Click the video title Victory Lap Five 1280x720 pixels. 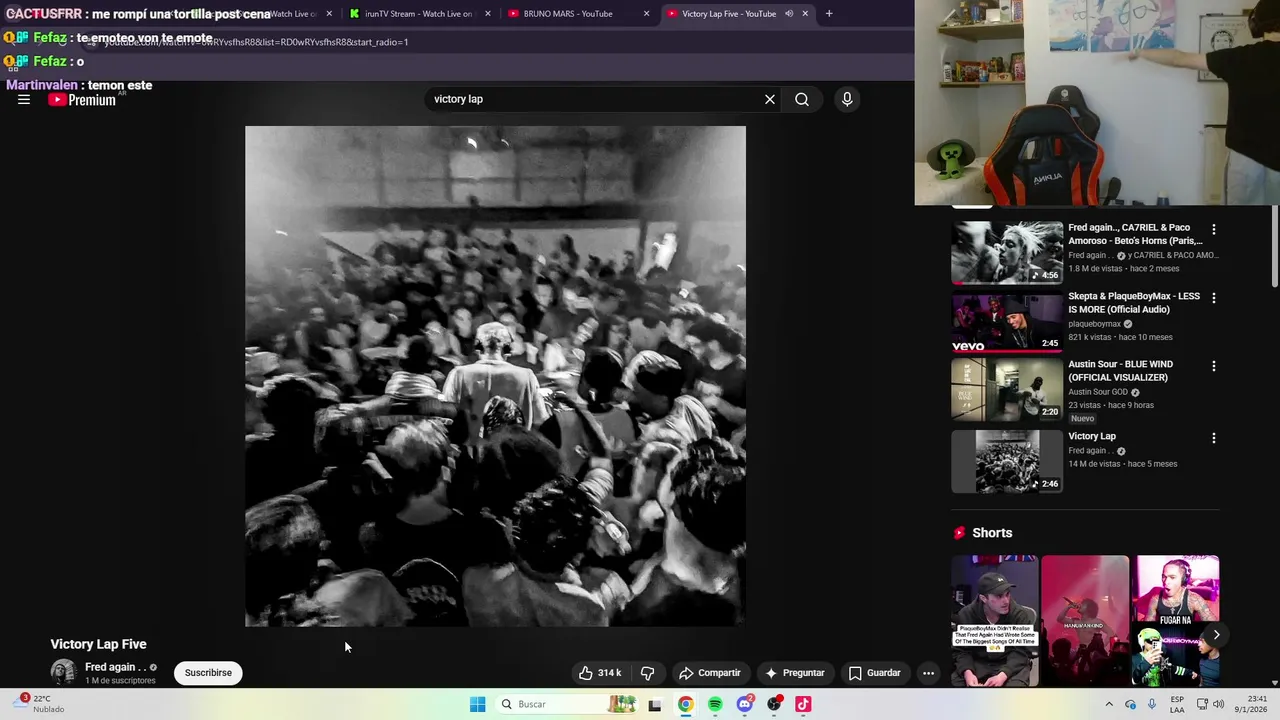98,644
